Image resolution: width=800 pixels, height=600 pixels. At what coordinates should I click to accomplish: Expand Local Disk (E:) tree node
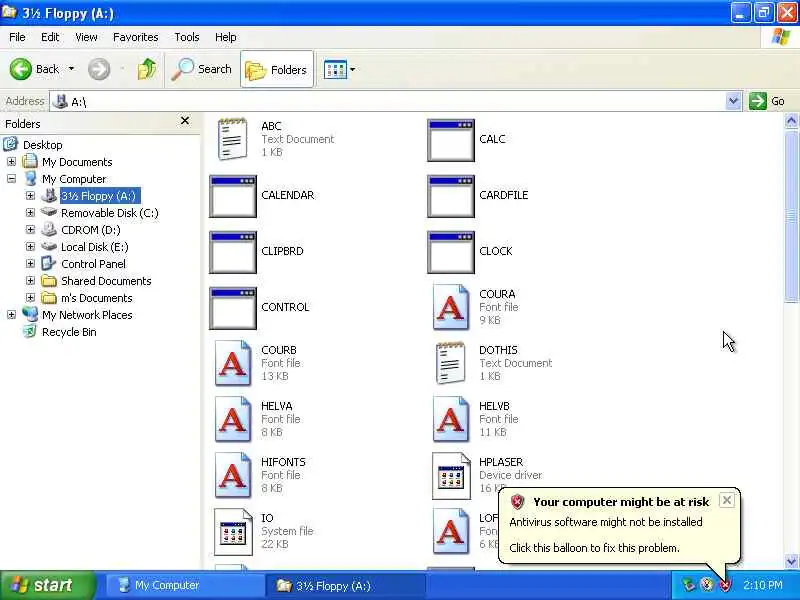(30, 247)
